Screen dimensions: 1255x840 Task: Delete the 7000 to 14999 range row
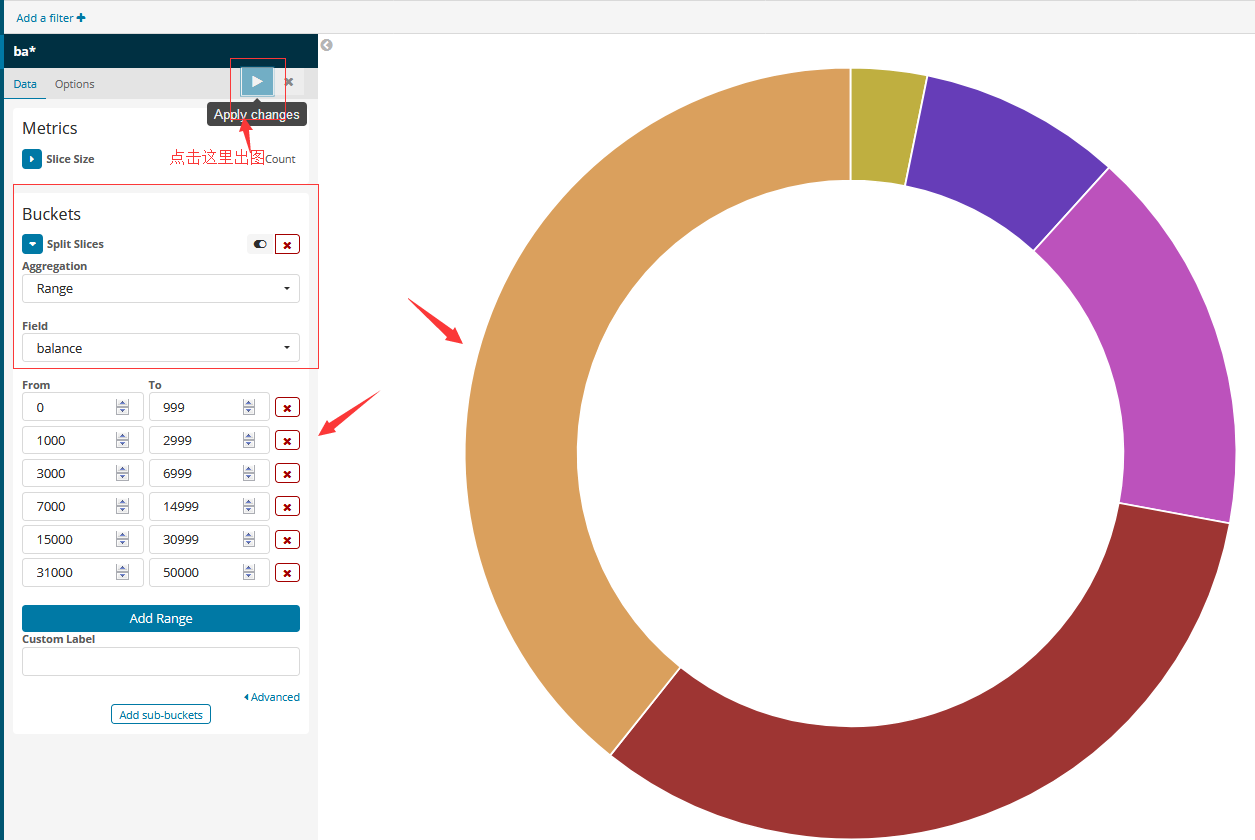click(x=287, y=507)
